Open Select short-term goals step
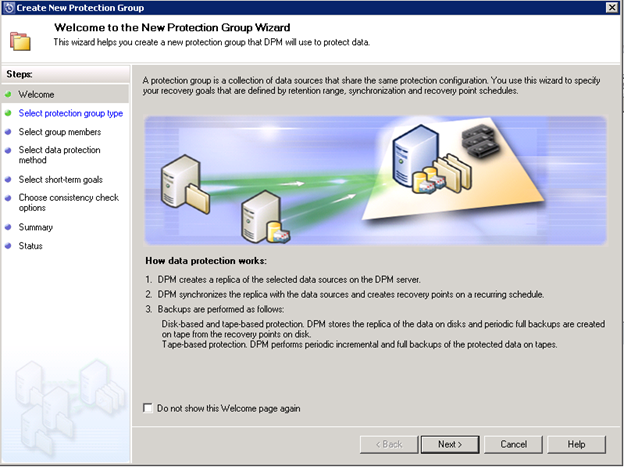This screenshot has width=624, height=467. [60, 180]
